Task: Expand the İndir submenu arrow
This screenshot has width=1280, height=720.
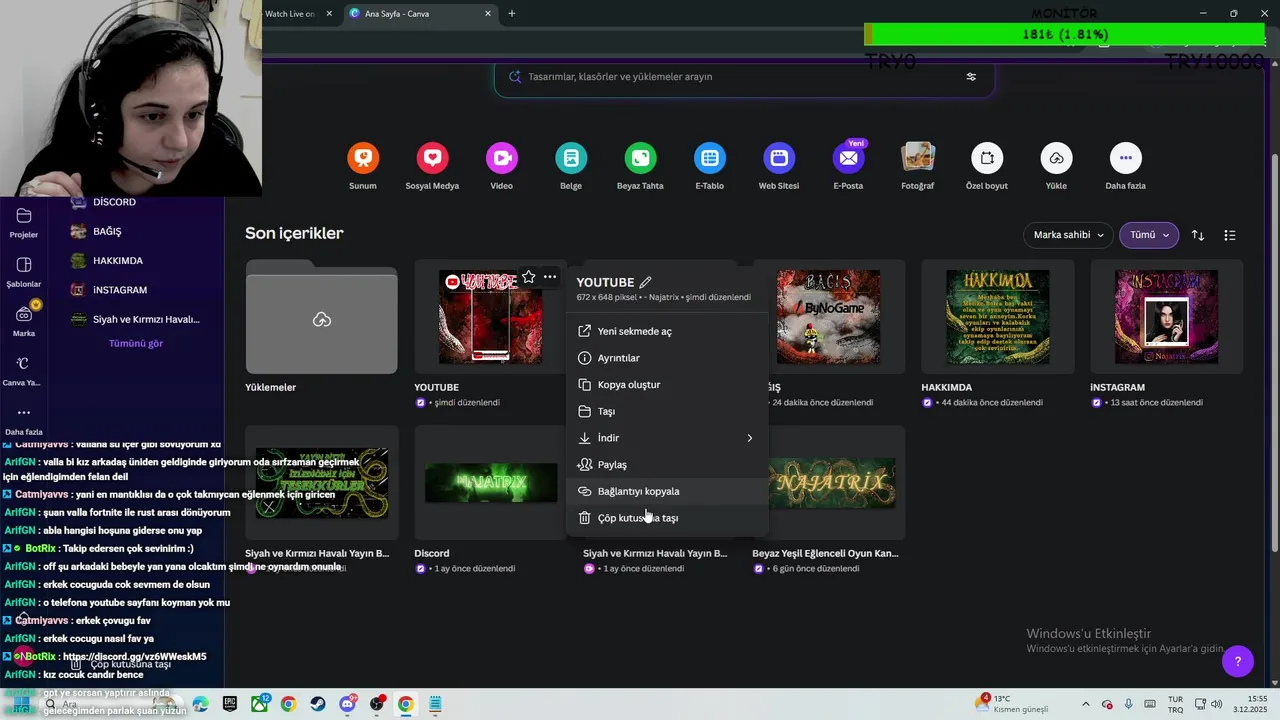Action: (x=749, y=438)
